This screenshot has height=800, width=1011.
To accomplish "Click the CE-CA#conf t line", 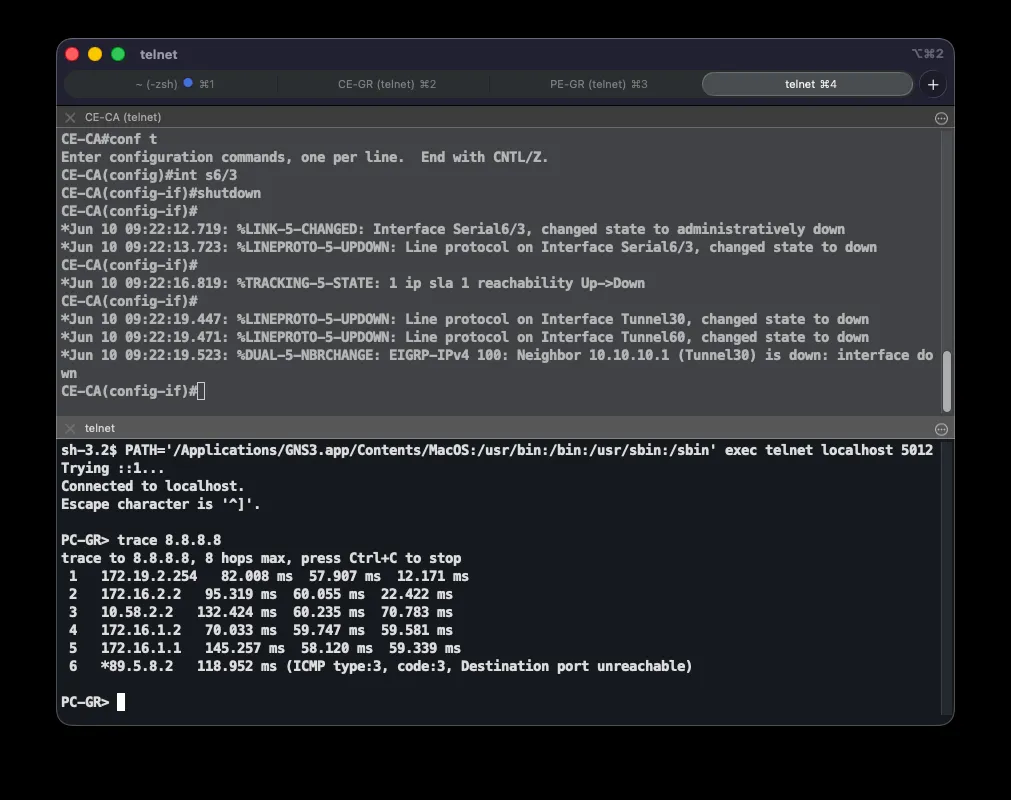I will tap(109, 139).
